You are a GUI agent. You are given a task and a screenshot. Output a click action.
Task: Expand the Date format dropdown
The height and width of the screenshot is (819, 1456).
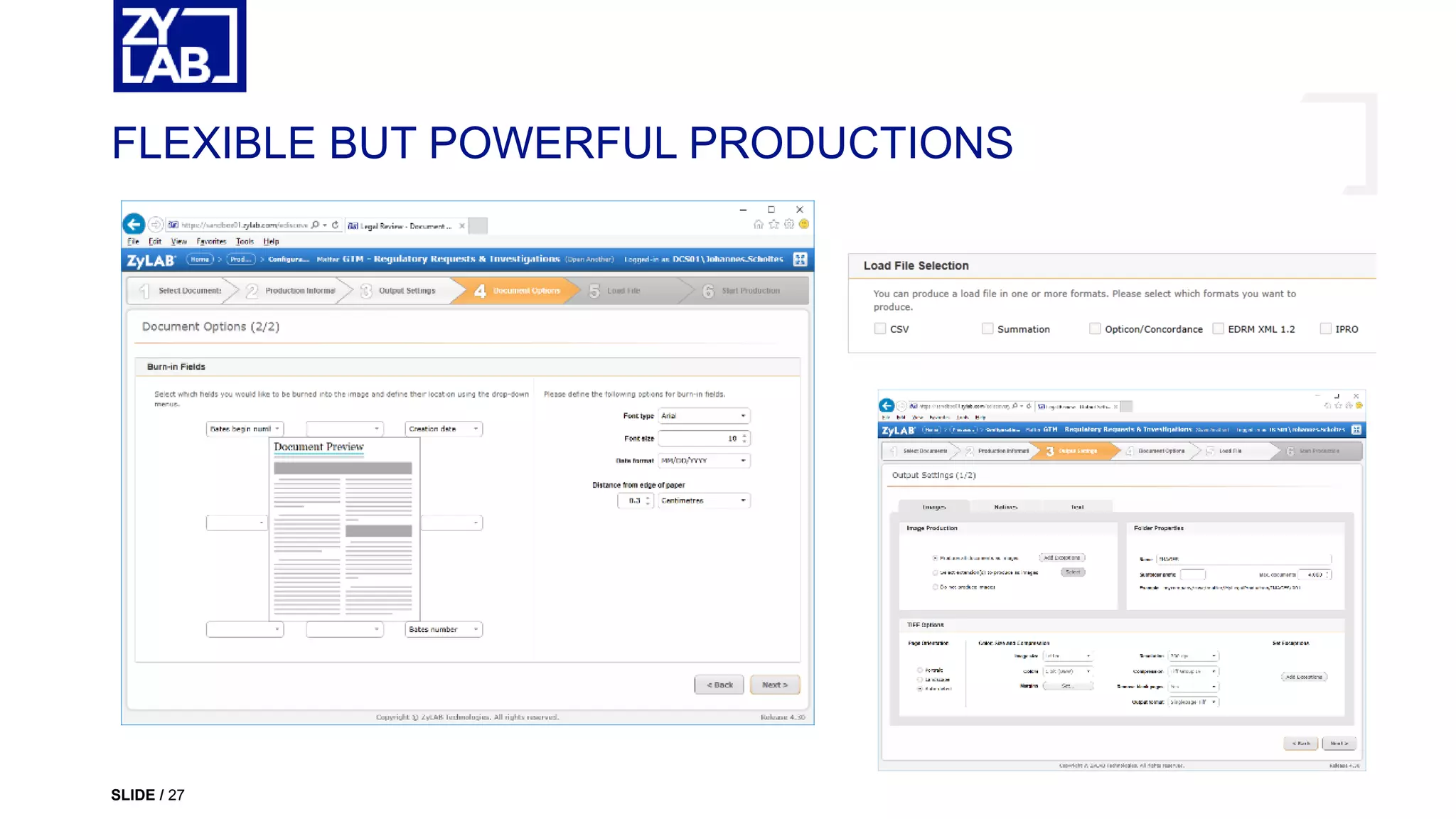[704, 461]
